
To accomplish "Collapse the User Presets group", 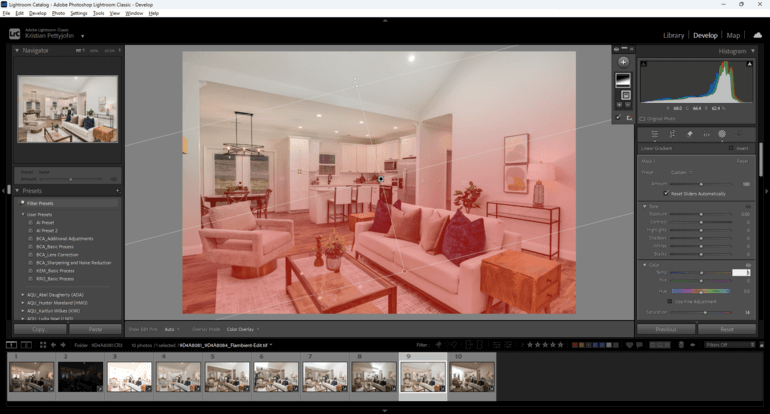I will pyautogui.click(x=23, y=215).
